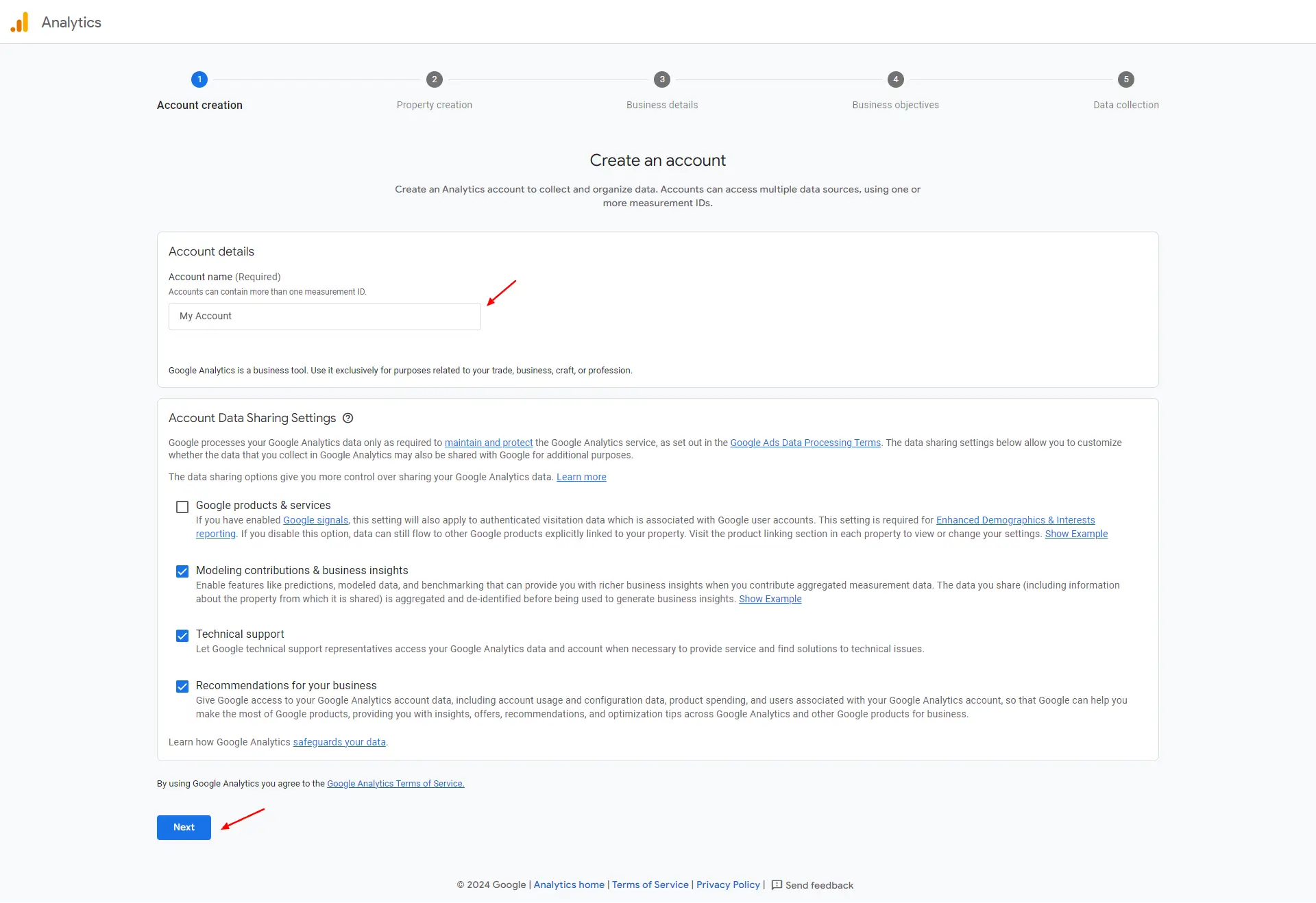1316x903 pixels.
Task: Click the Account creation step label
Action: pos(199,105)
